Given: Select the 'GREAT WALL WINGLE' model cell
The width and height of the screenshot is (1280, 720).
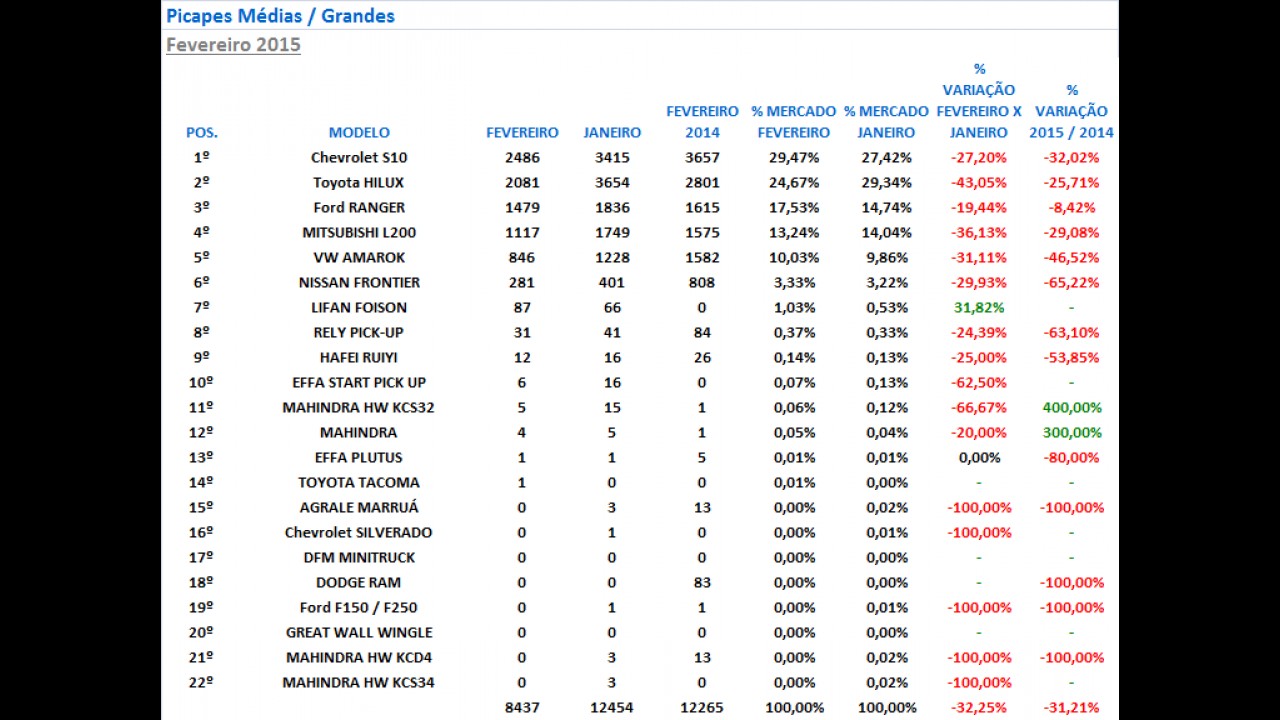Looking at the screenshot, I should [x=359, y=632].
